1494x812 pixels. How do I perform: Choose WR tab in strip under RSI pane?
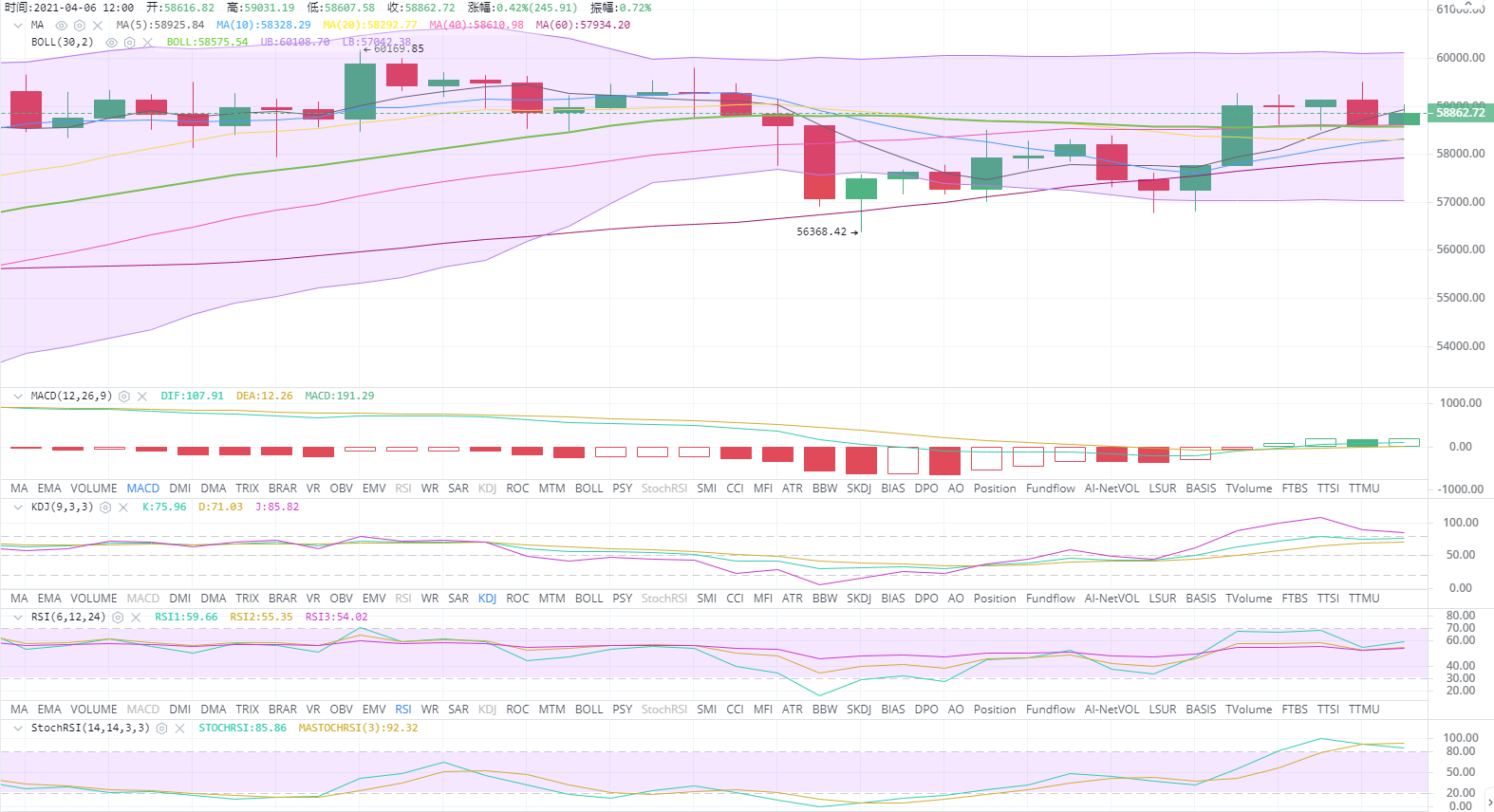pos(430,710)
